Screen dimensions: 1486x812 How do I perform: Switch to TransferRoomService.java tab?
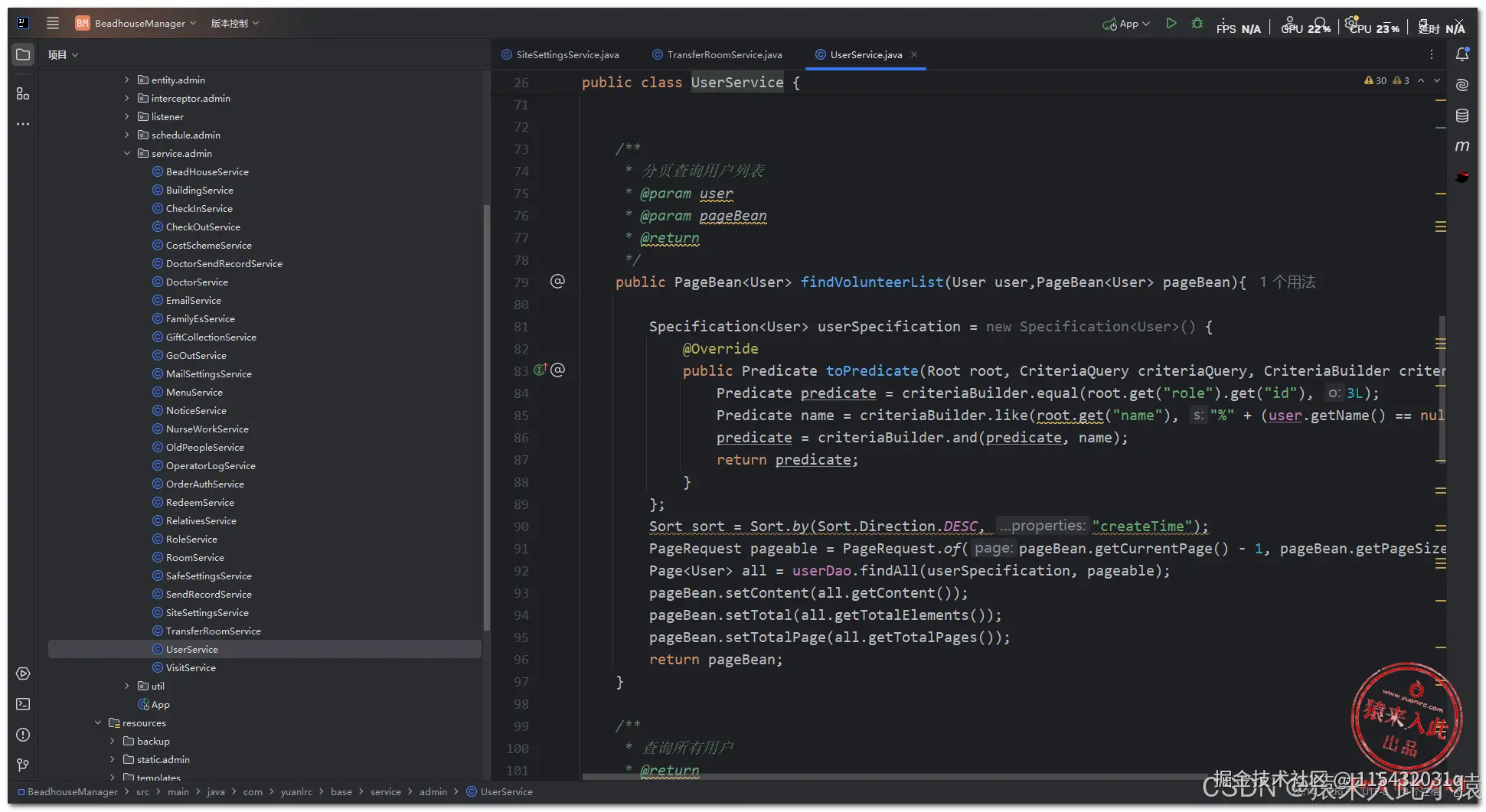pyautogui.click(x=717, y=54)
